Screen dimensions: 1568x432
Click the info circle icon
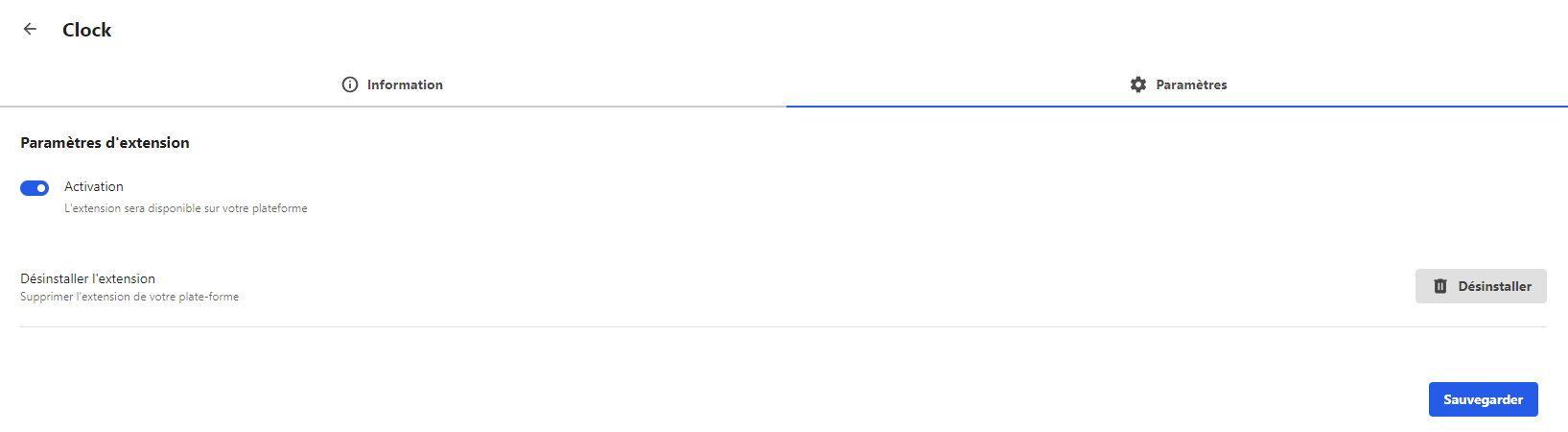350,84
